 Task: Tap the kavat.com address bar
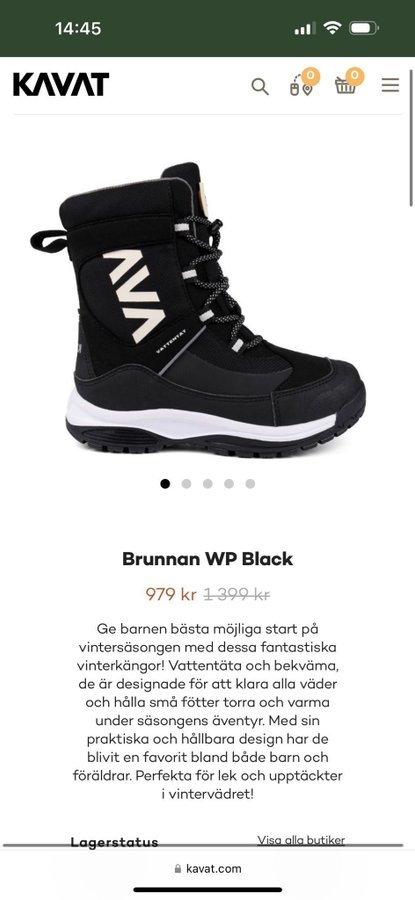pyautogui.click(x=207, y=868)
